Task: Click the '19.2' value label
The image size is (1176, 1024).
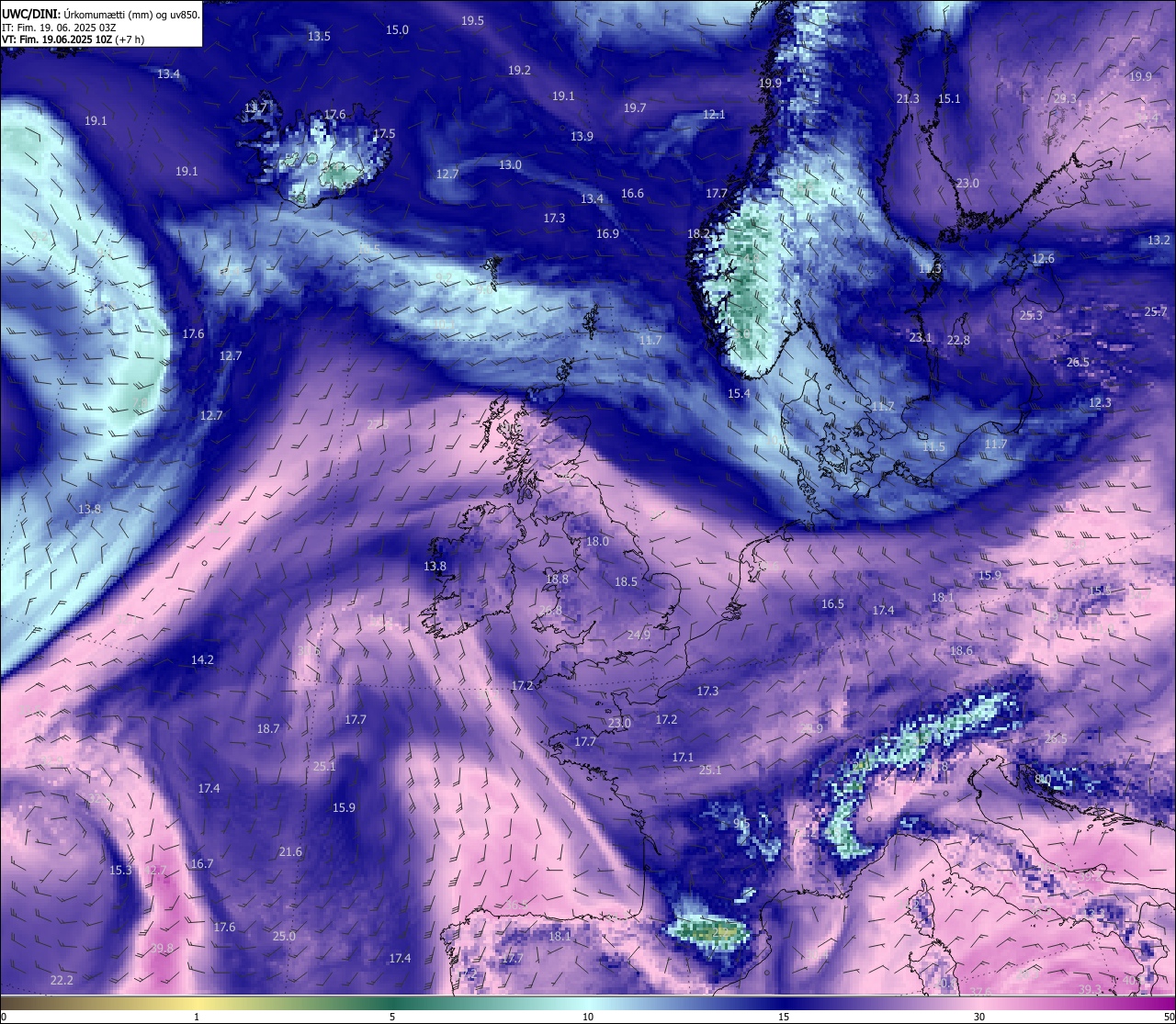Action: coord(519,71)
